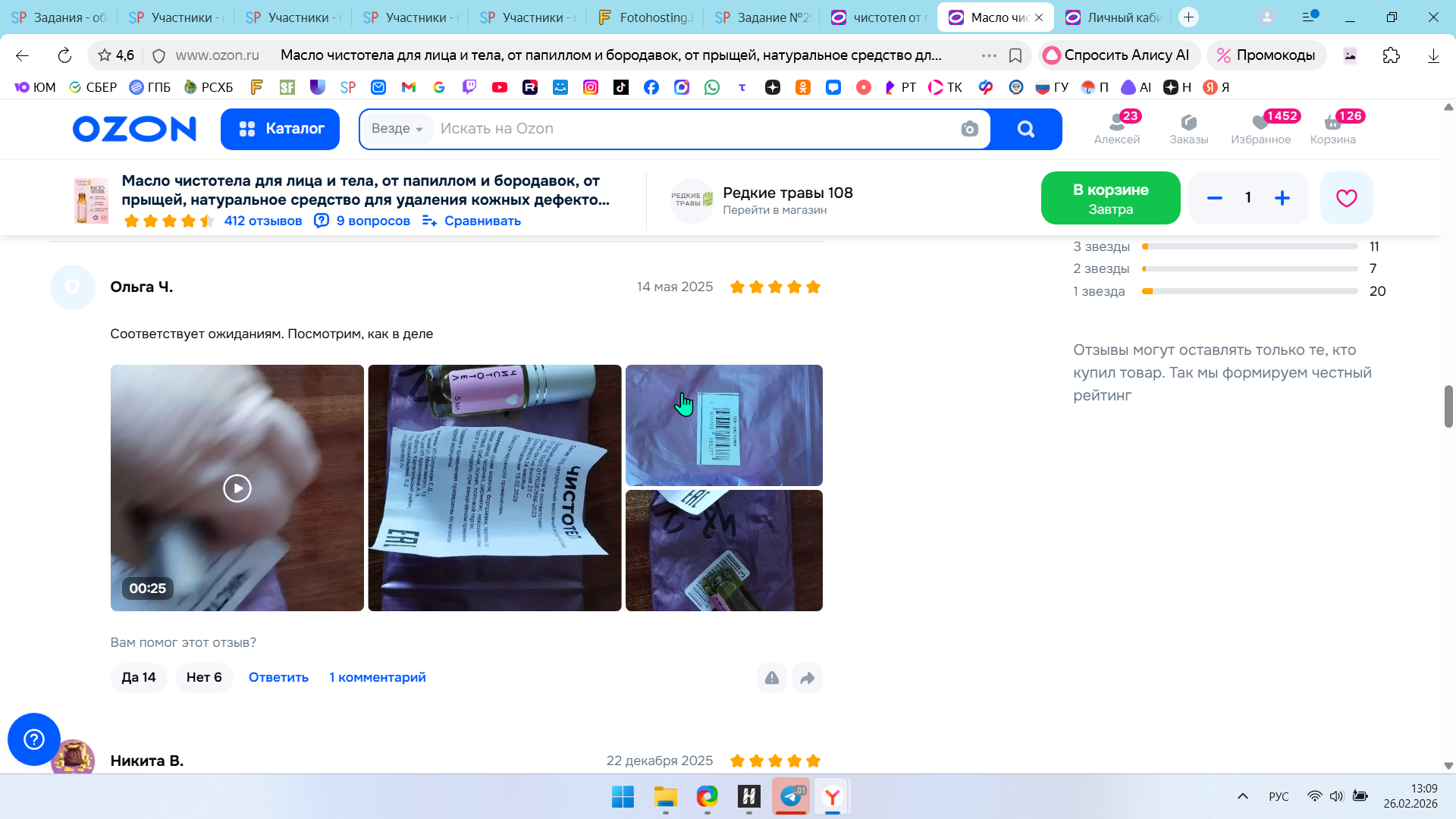Expand the Везде search scope dropdown
1456x819 pixels.
(x=397, y=129)
